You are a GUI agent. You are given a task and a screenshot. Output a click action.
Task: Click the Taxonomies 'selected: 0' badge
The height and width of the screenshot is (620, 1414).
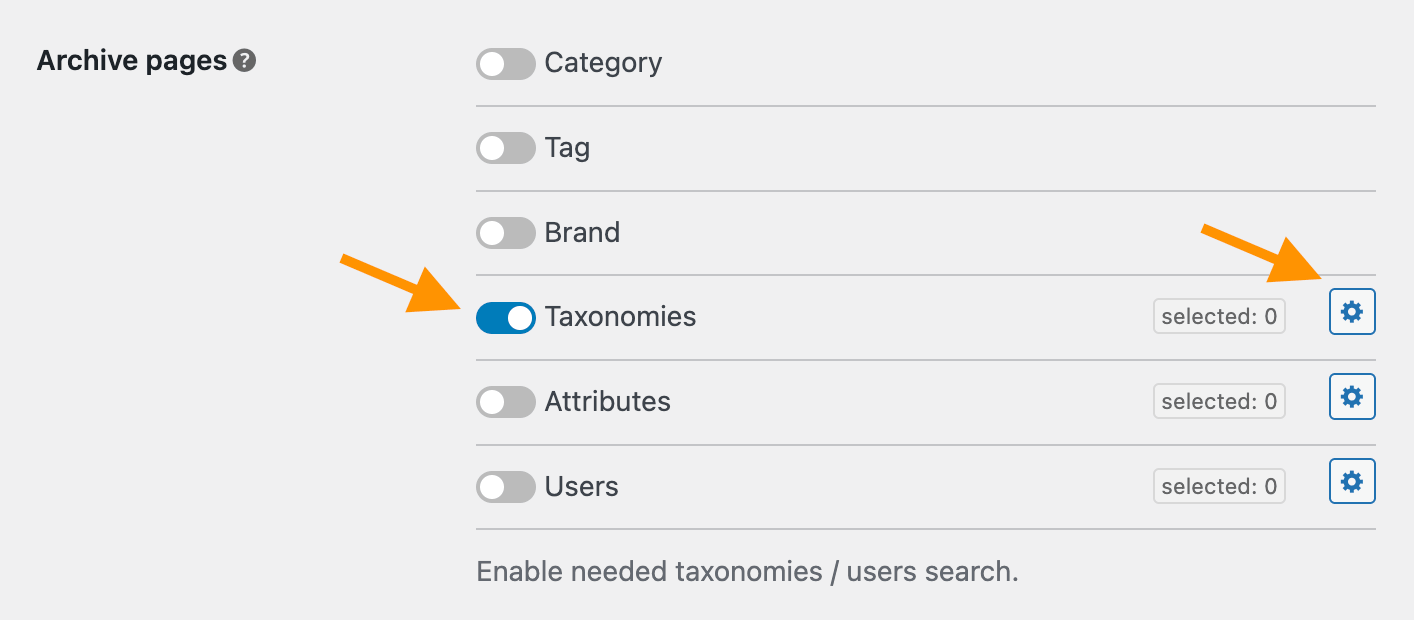(1219, 317)
